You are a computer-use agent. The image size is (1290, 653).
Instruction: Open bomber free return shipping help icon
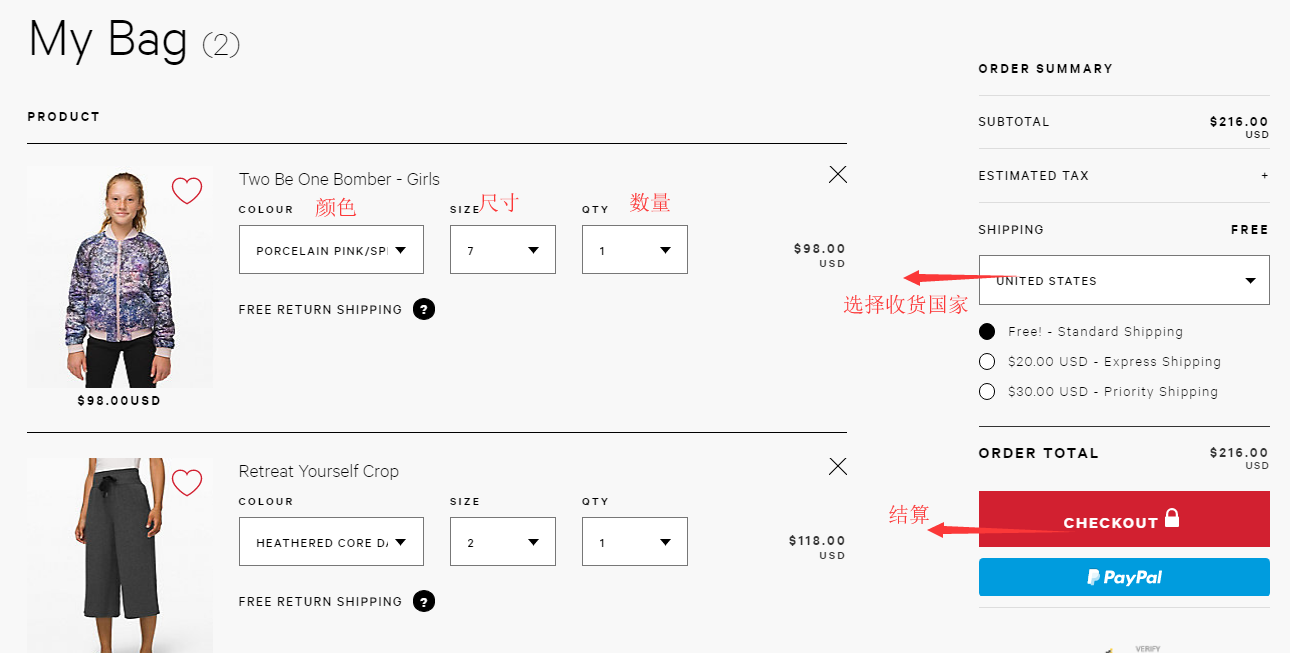click(x=424, y=309)
